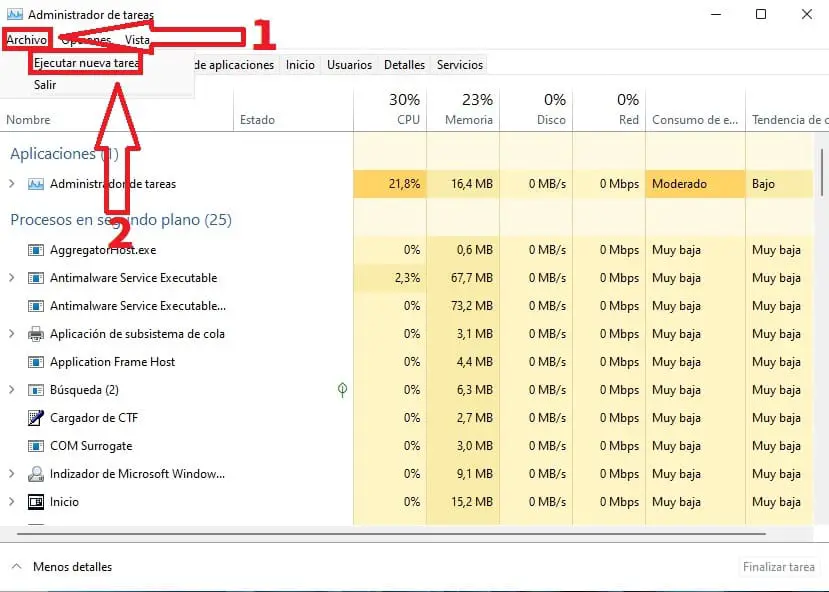Sort processes by the CPU column
Image resolution: width=829 pixels, height=592 pixels.
pyautogui.click(x=390, y=109)
